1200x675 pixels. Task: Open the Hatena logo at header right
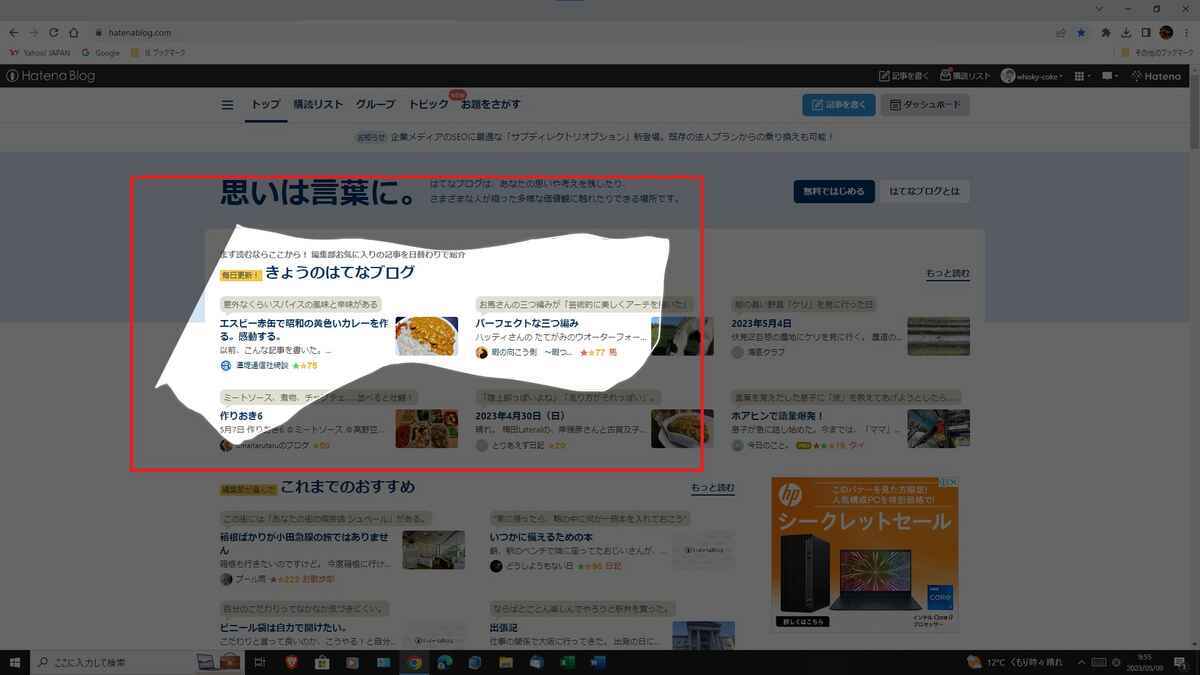click(1156, 76)
